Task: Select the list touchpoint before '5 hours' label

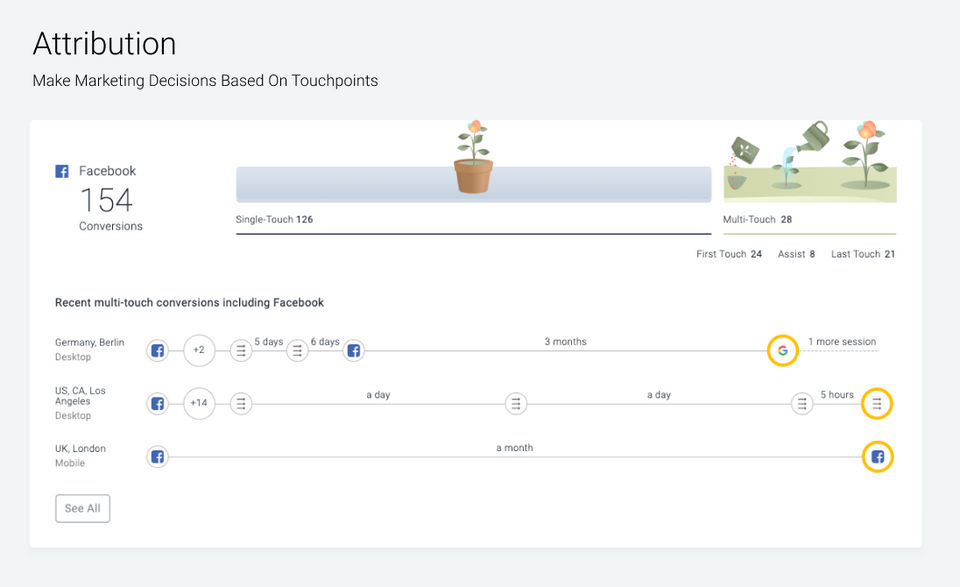Action: point(801,404)
